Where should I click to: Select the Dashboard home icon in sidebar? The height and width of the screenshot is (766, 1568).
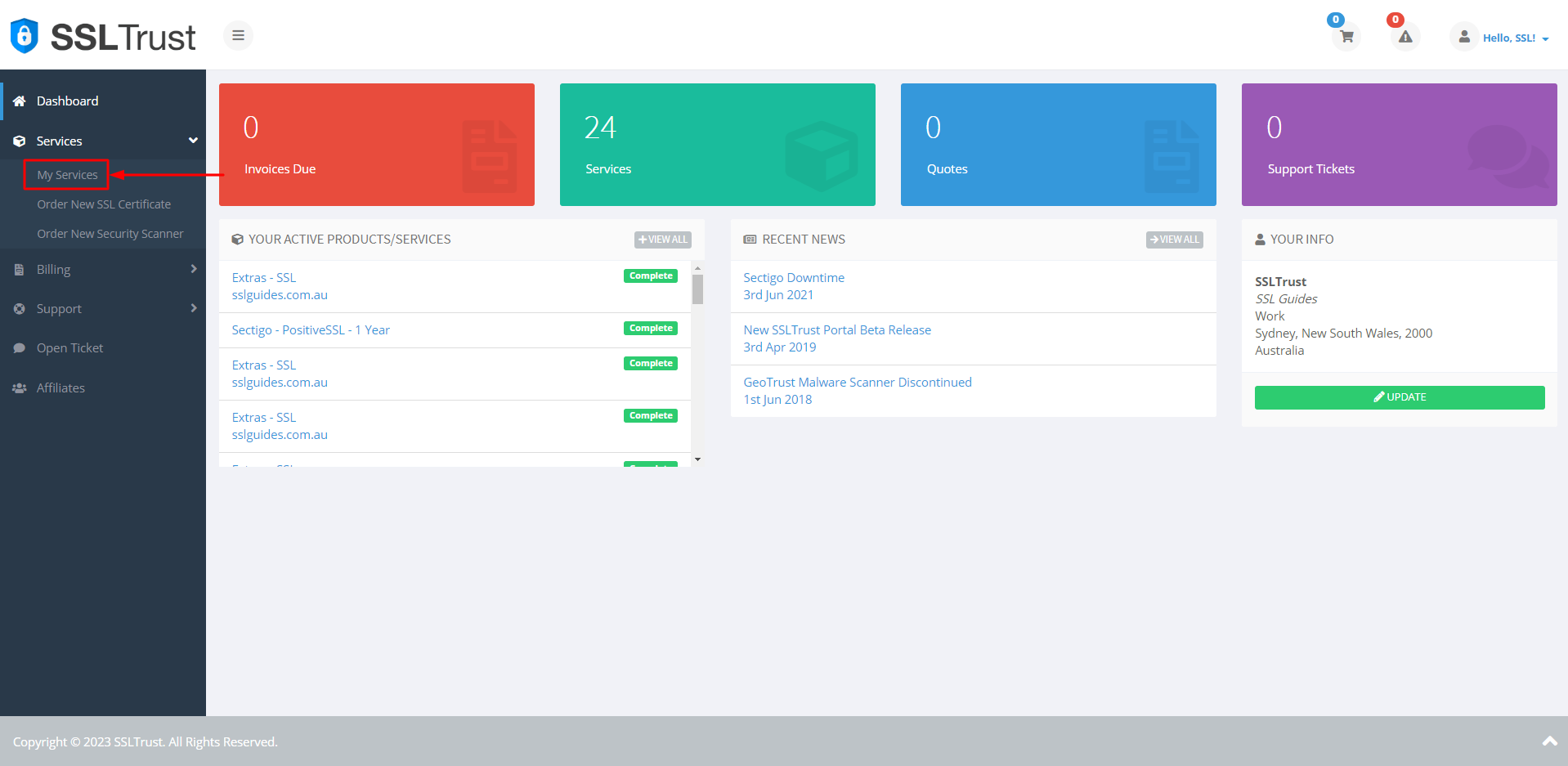(x=20, y=101)
